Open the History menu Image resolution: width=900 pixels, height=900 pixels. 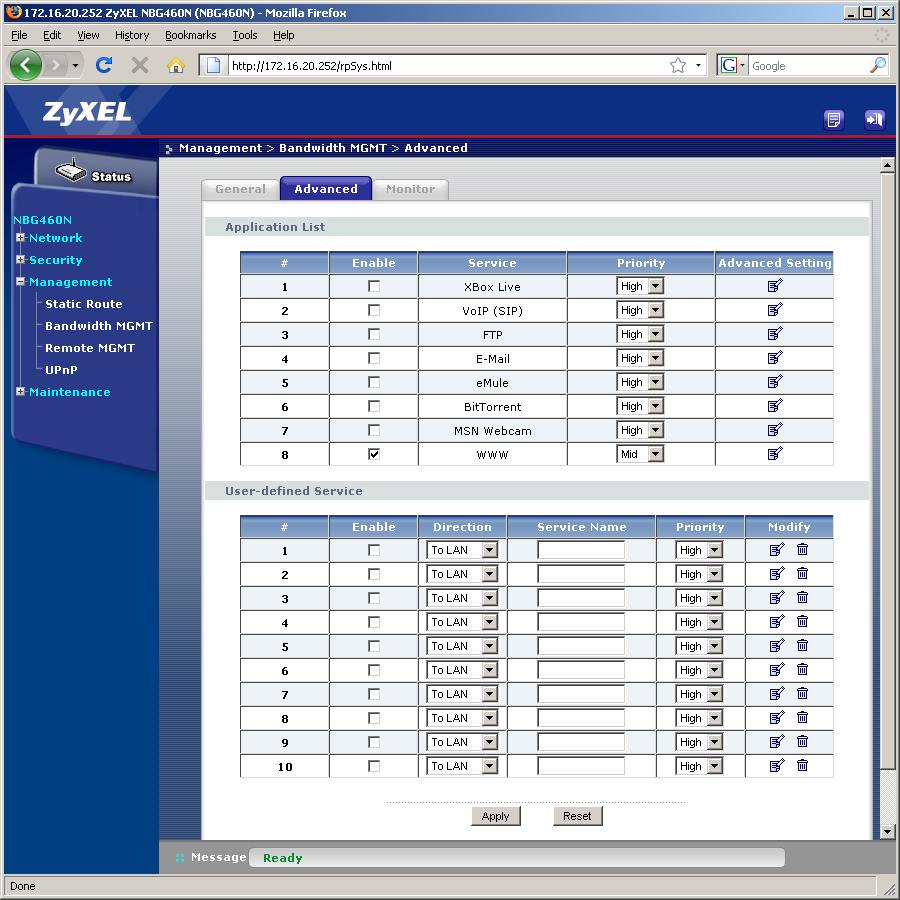pyautogui.click(x=132, y=35)
